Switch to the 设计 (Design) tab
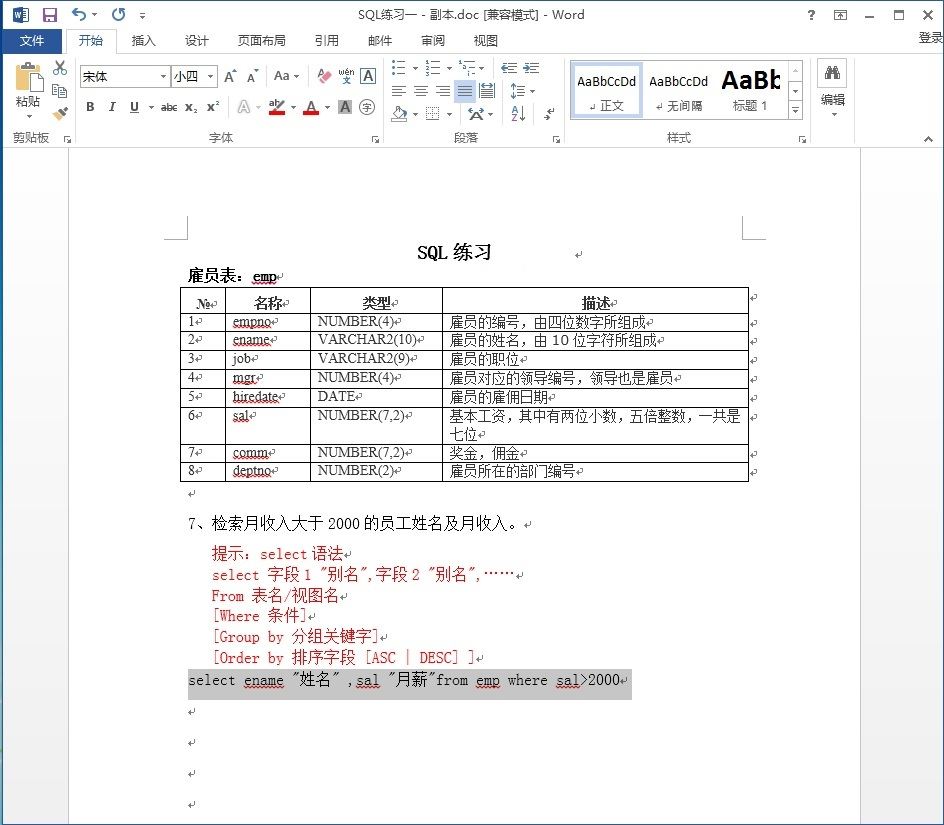944x825 pixels. [196, 40]
